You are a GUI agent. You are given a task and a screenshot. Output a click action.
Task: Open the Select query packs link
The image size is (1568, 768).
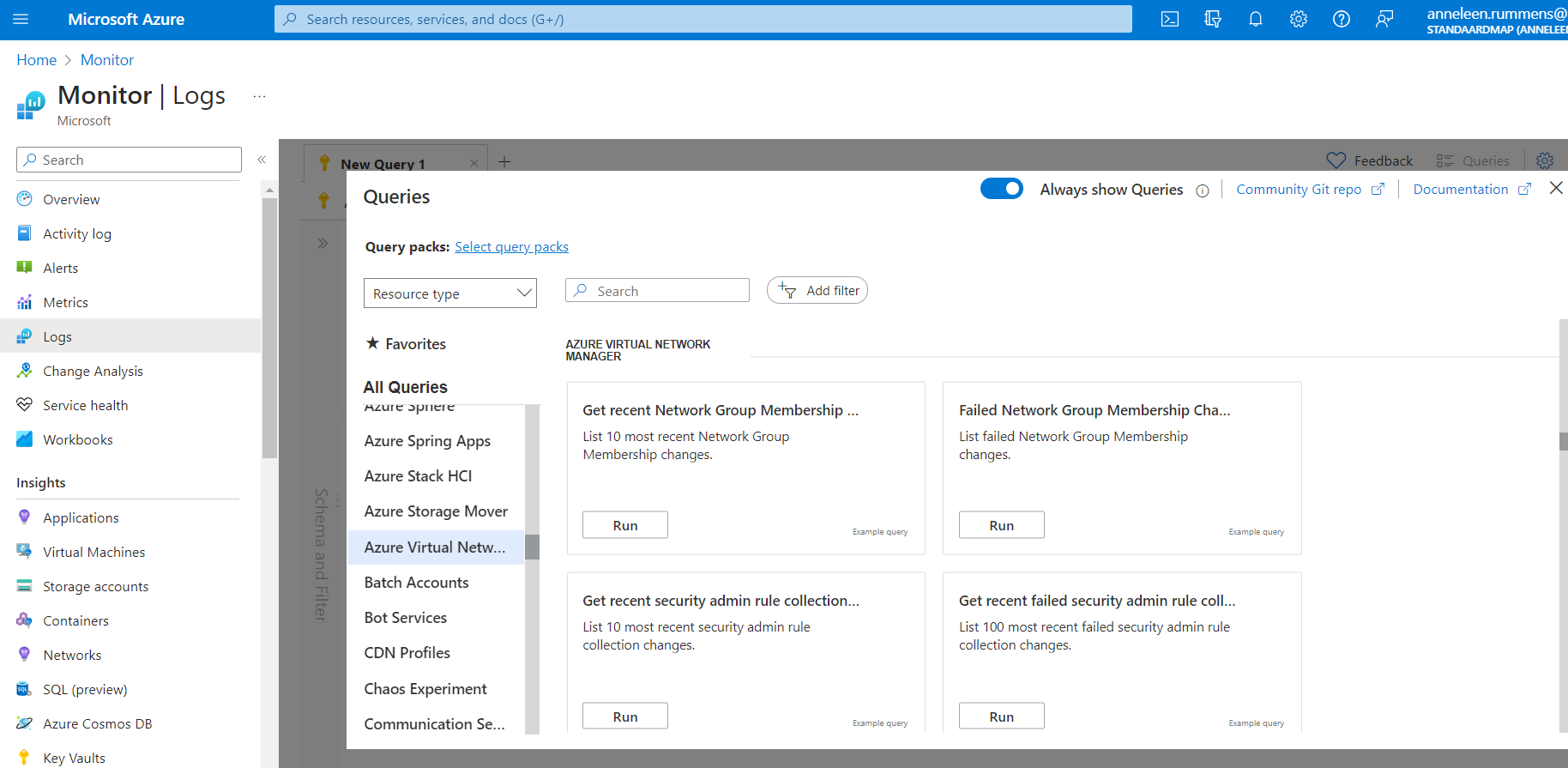click(511, 247)
